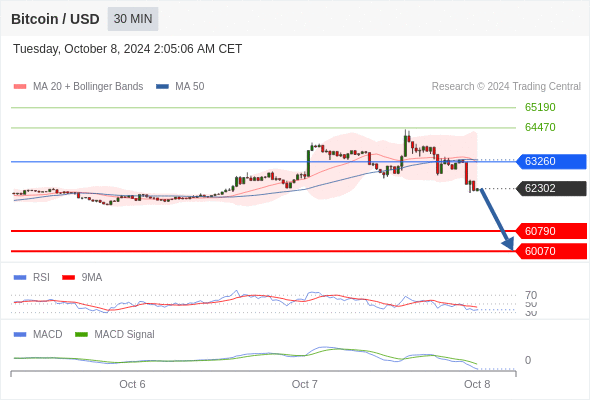Click the MA 20 + Bollinger Bands legend swatch

tap(20, 87)
